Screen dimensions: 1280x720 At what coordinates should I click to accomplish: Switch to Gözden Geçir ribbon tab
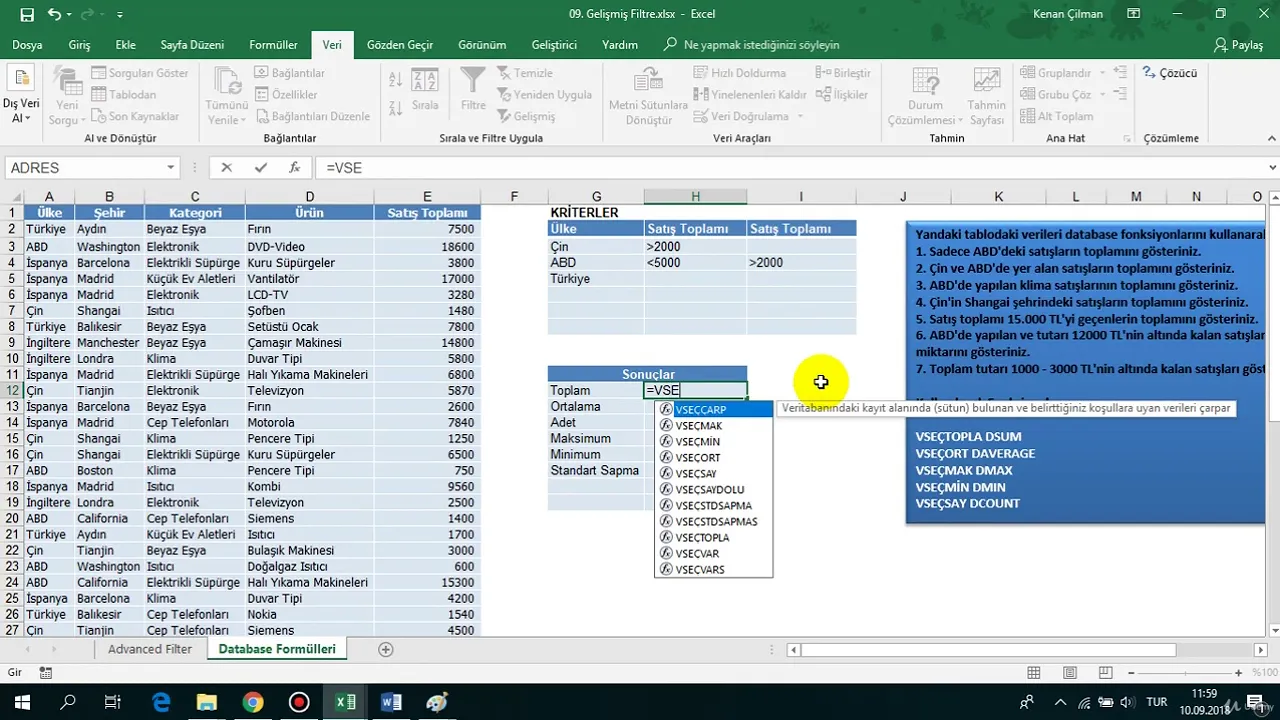coord(400,45)
